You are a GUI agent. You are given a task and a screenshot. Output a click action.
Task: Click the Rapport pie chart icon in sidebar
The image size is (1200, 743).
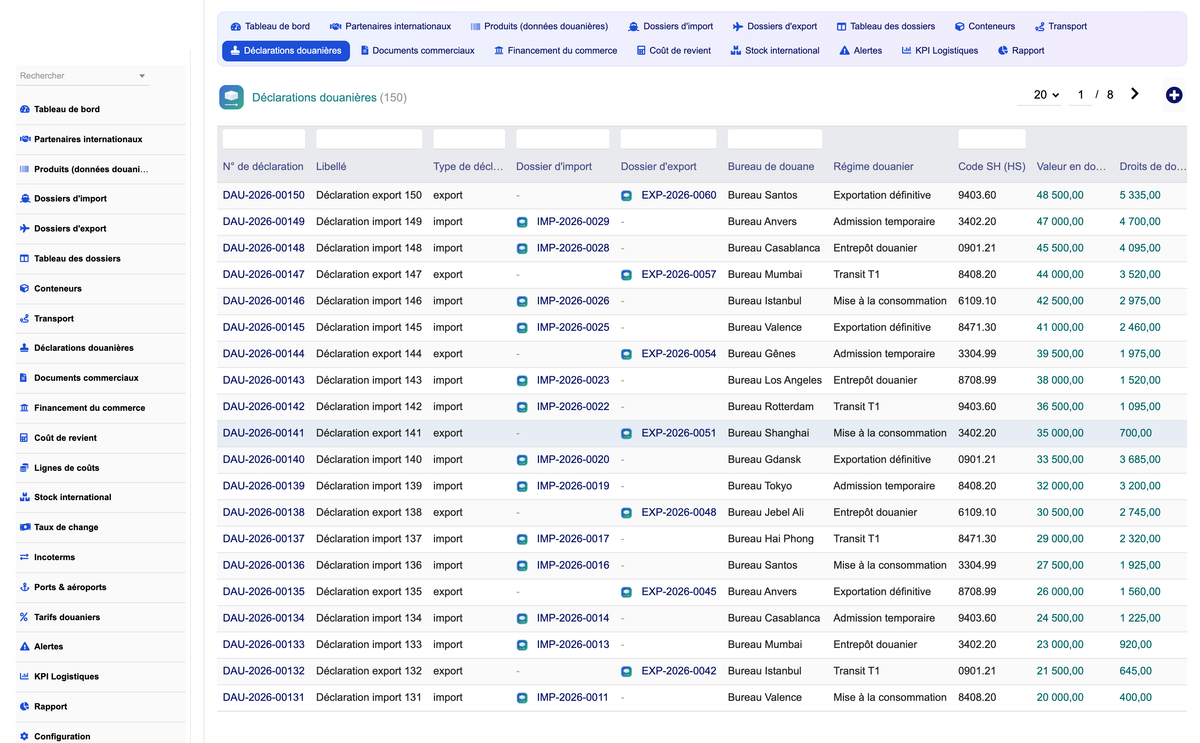pos(25,706)
